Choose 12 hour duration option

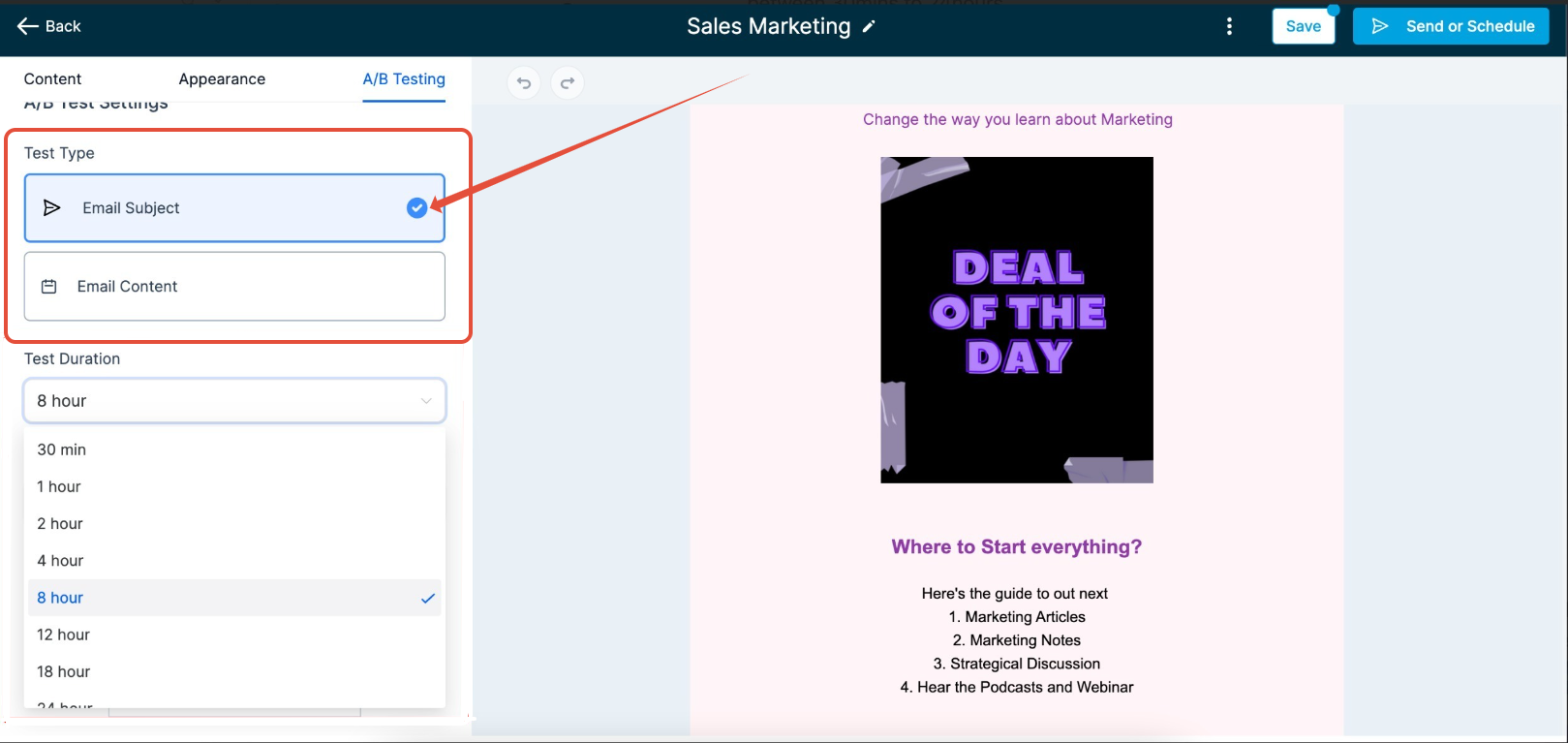(234, 635)
